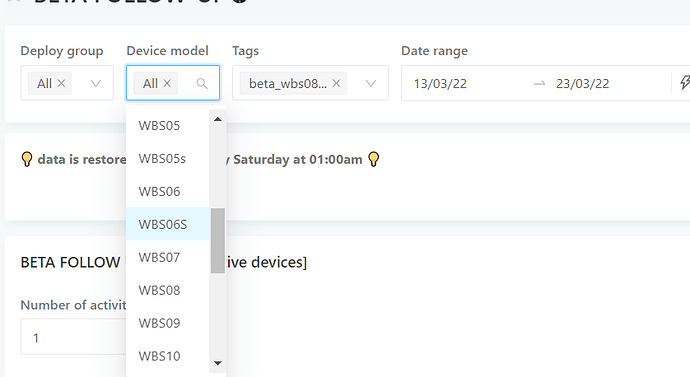
Task: Select WBS10 device model option
Action: click(x=168, y=356)
